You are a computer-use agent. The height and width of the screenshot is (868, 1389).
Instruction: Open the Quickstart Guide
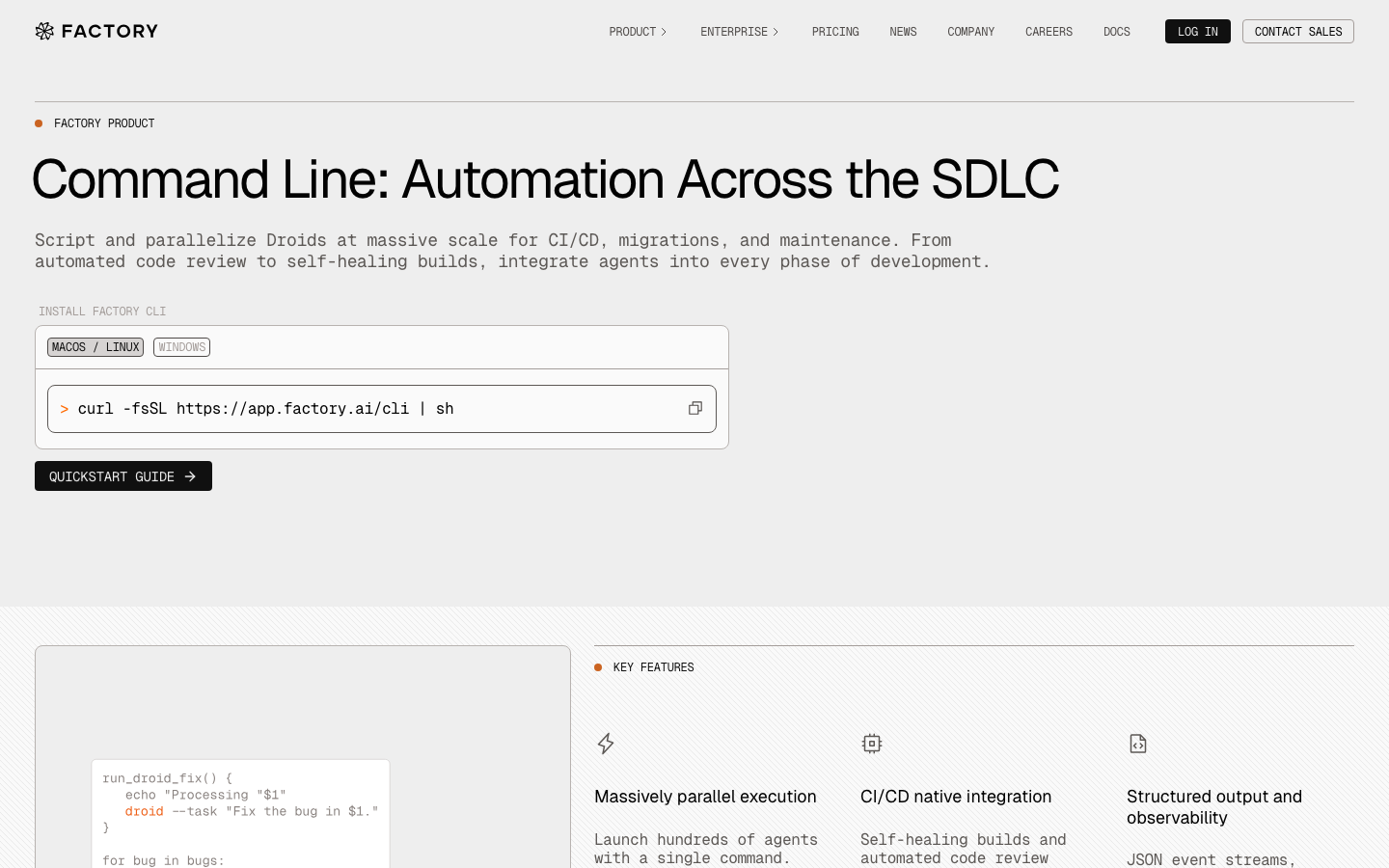click(123, 476)
